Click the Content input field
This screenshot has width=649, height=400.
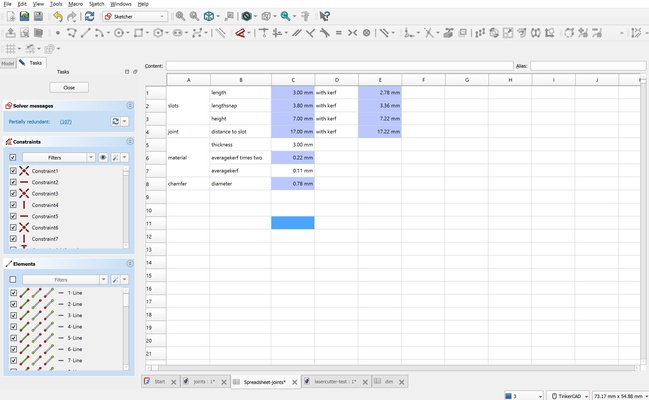point(339,66)
